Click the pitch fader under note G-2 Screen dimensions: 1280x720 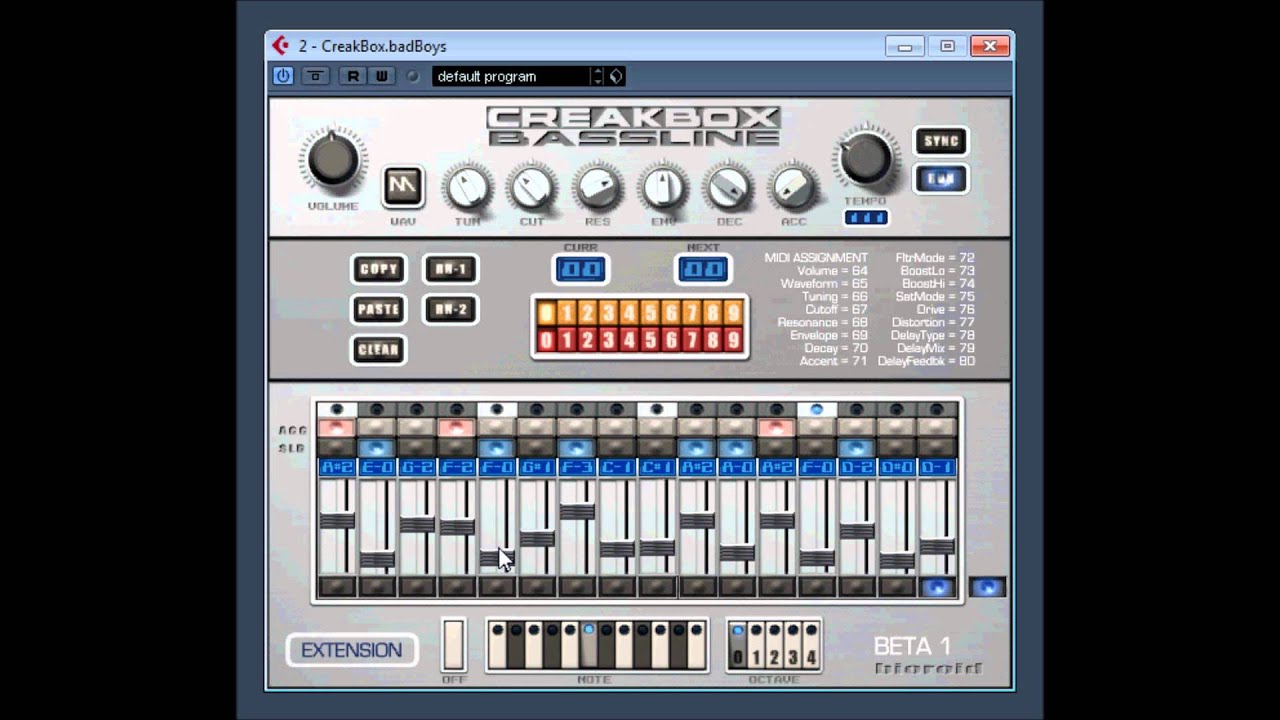point(417,525)
